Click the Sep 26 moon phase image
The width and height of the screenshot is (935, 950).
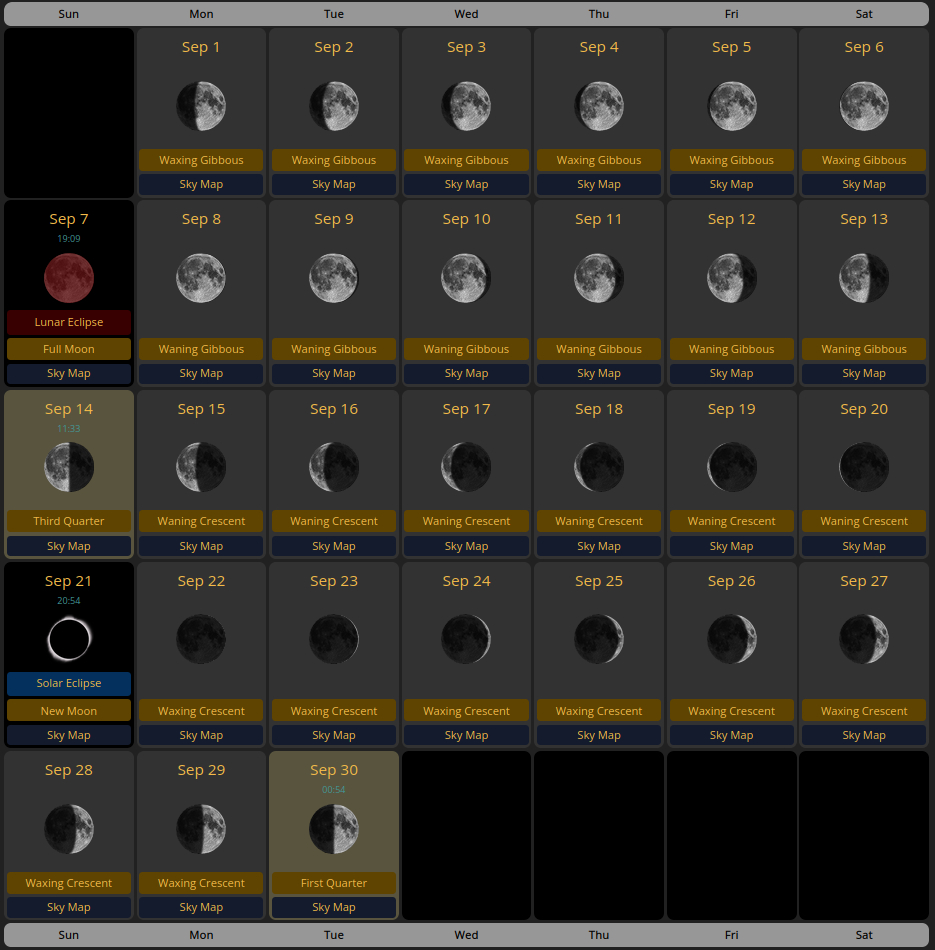[731, 639]
